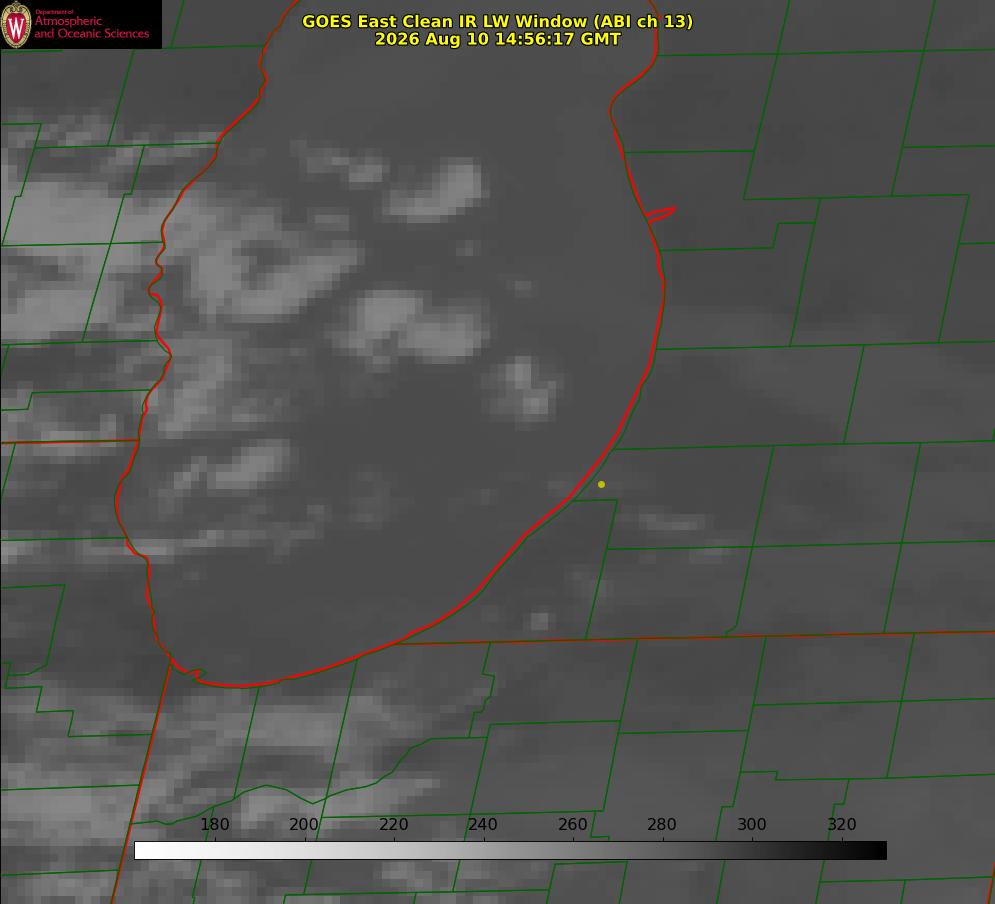
Task: Click the "Atmospheric and Oceanic Sciences" department text
Action: 91,27
